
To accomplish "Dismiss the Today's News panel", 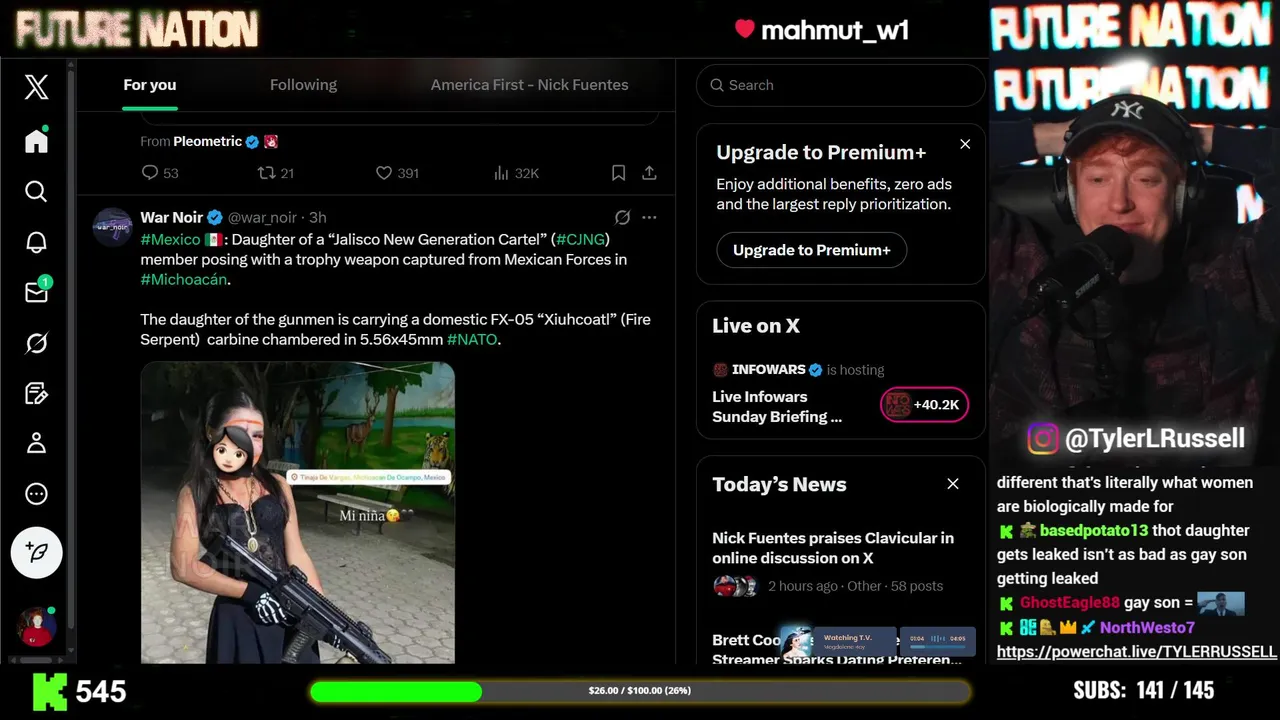I will click(953, 484).
